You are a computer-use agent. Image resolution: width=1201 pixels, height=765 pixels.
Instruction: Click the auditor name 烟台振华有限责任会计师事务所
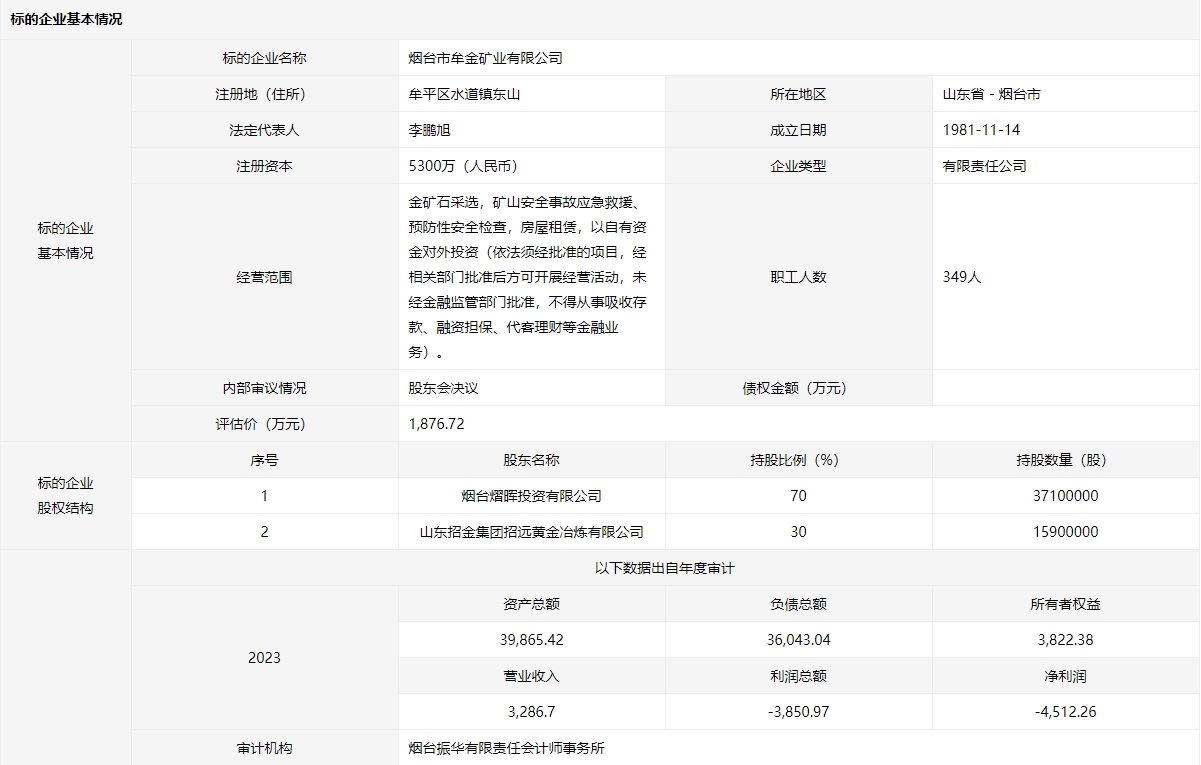507,748
